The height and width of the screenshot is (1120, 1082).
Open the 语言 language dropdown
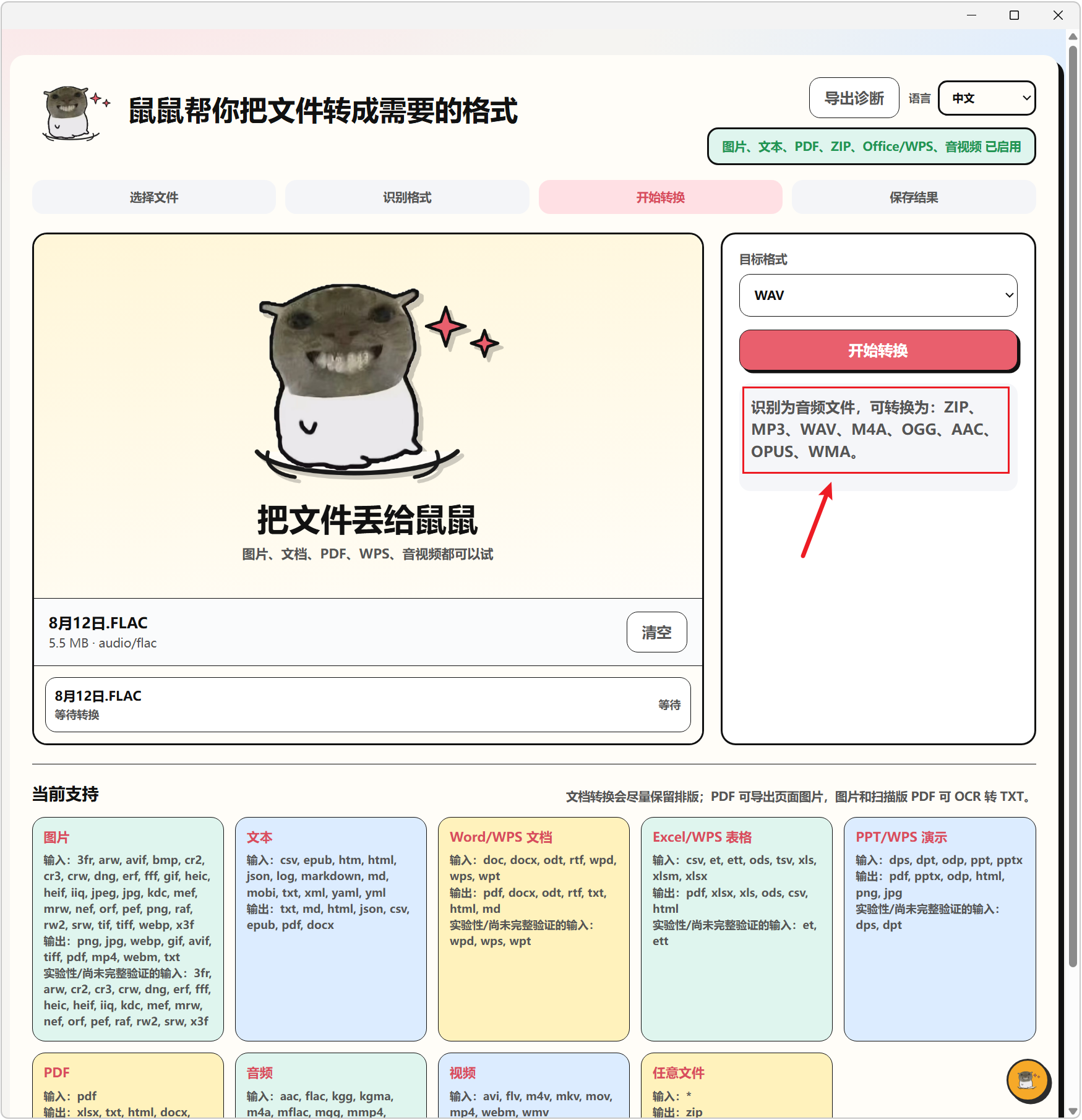pyautogui.click(x=987, y=98)
